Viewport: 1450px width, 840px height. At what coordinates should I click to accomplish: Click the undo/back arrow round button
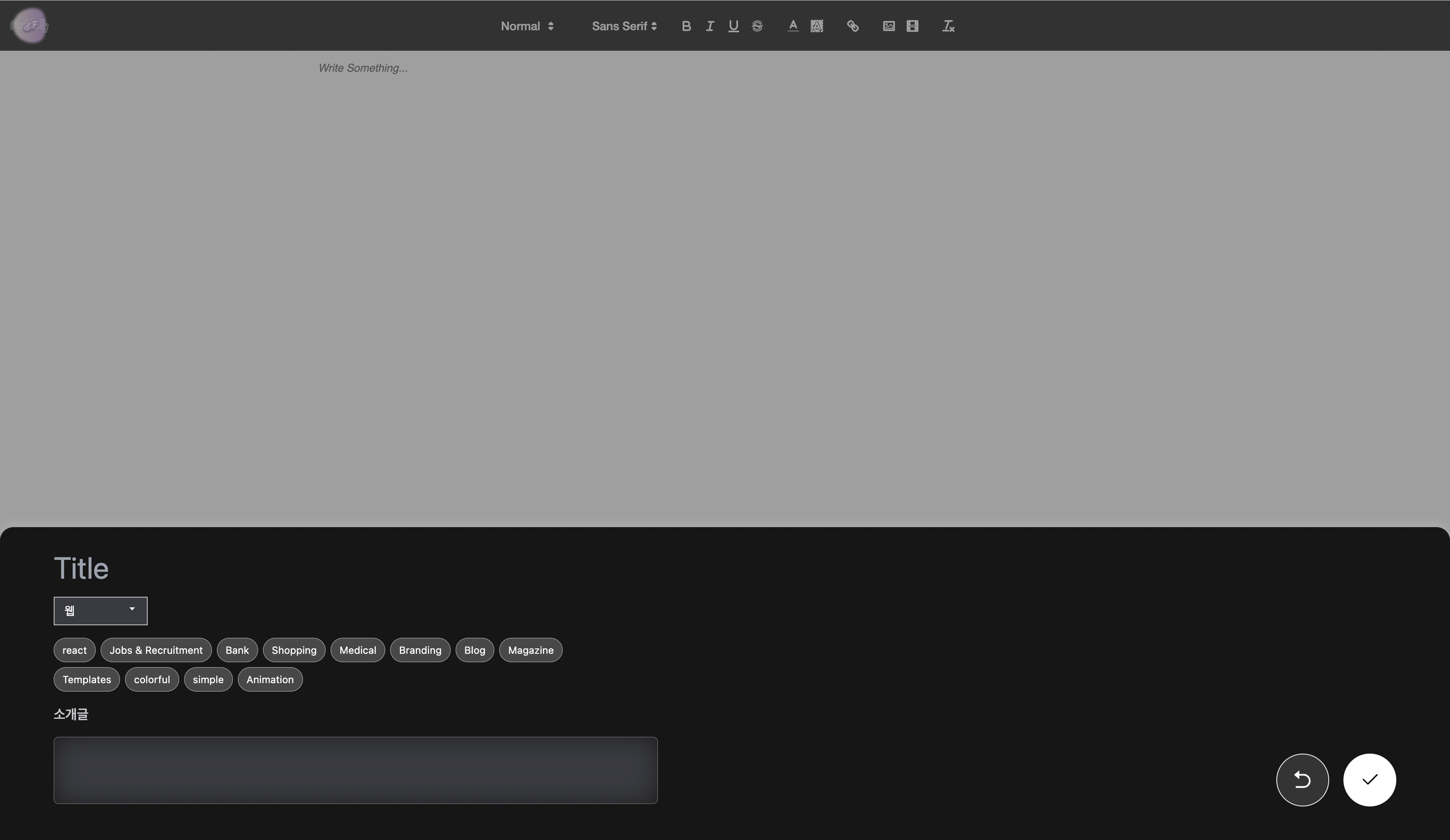[x=1302, y=780]
